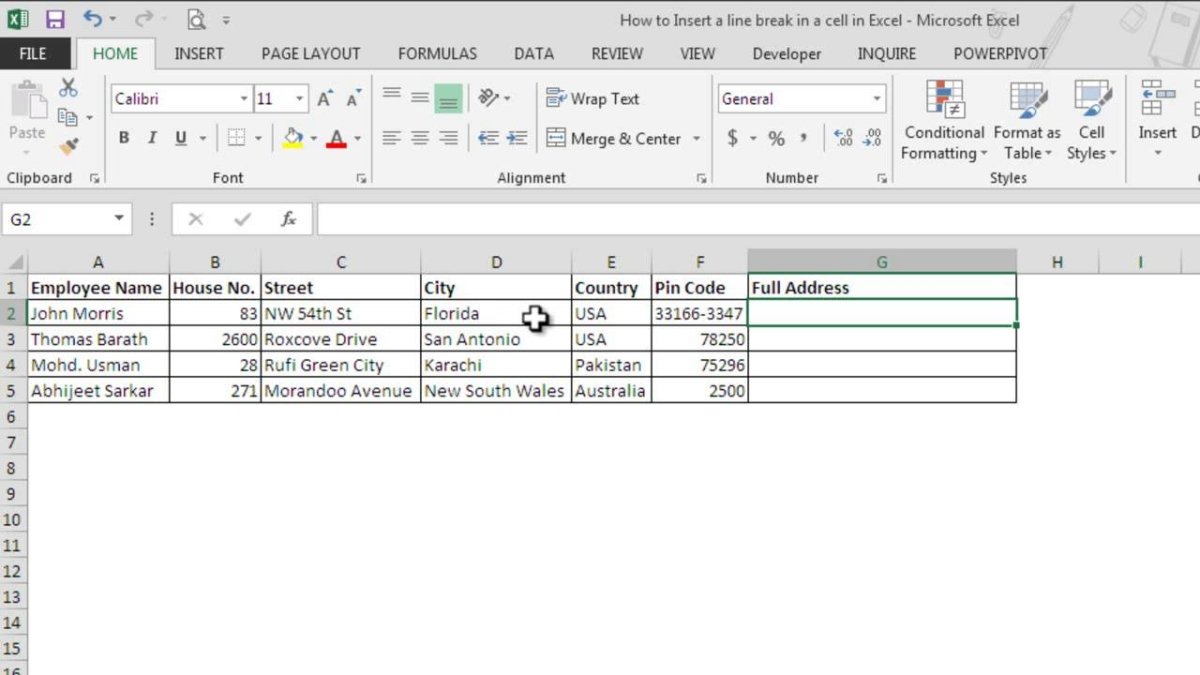This screenshot has width=1200, height=675.
Task: Open the FILE tab
Action: 33,54
